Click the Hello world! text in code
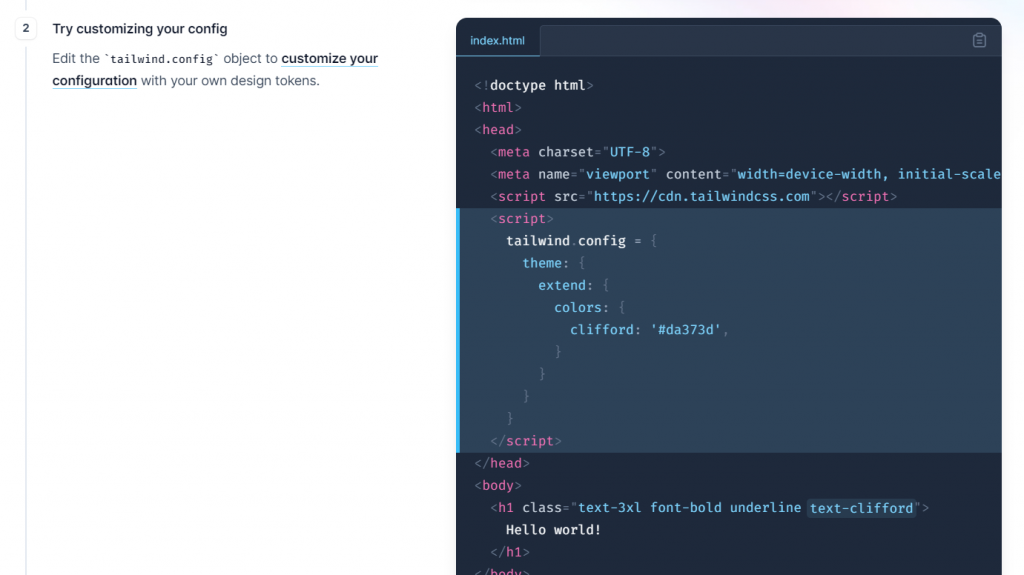 [553, 530]
